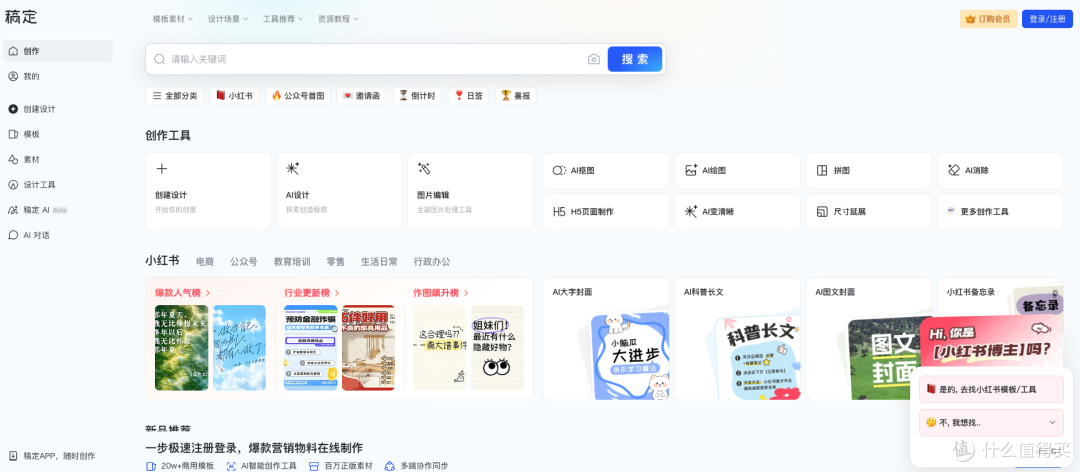1080x472 pixels.
Task: Open the 全部分类 category list
Action: [x=174, y=96]
